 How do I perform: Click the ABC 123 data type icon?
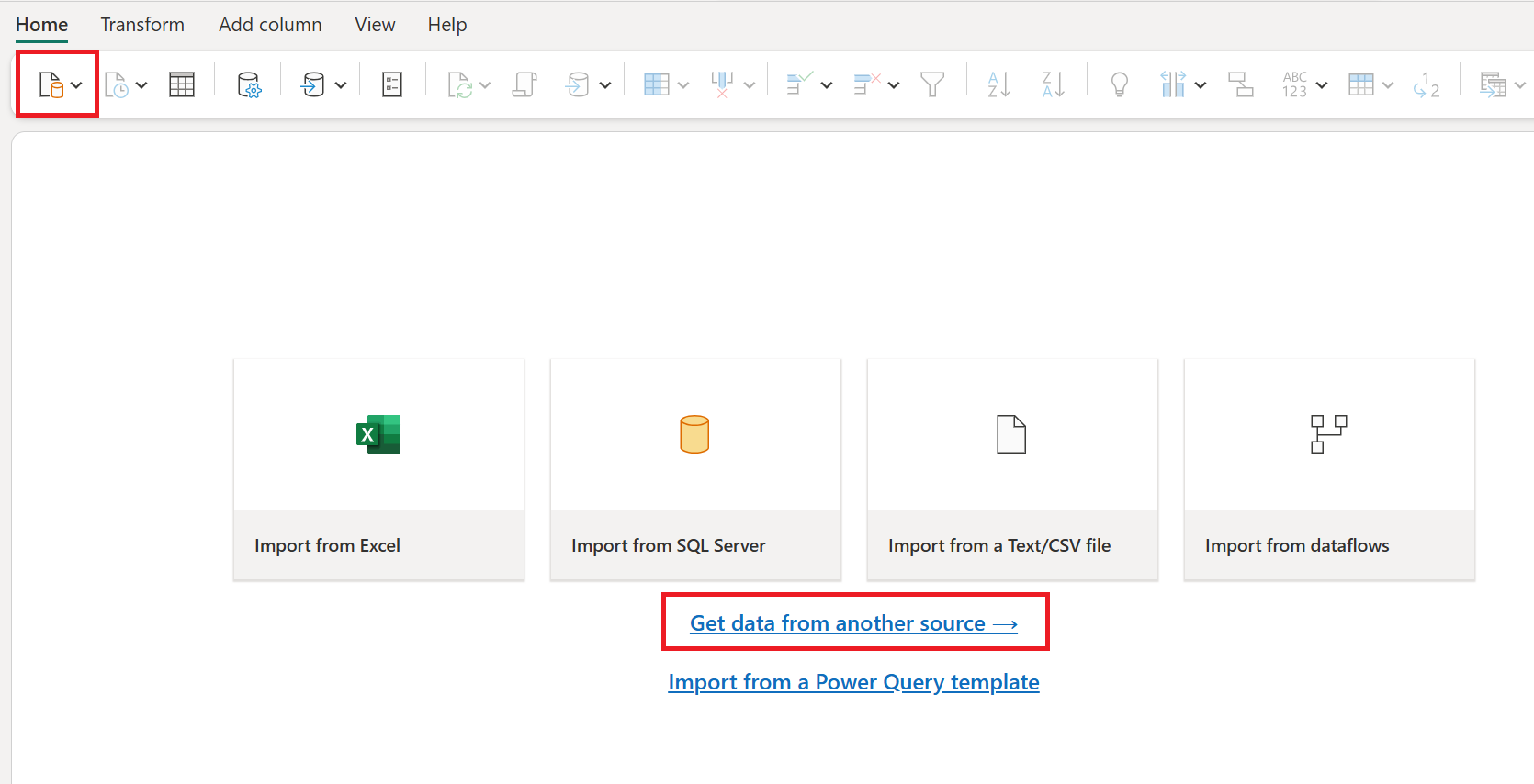pyautogui.click(x=1295, y=85)
